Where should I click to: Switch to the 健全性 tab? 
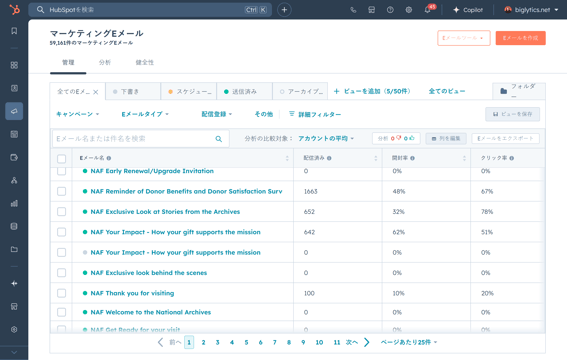(x=145, y=63)
